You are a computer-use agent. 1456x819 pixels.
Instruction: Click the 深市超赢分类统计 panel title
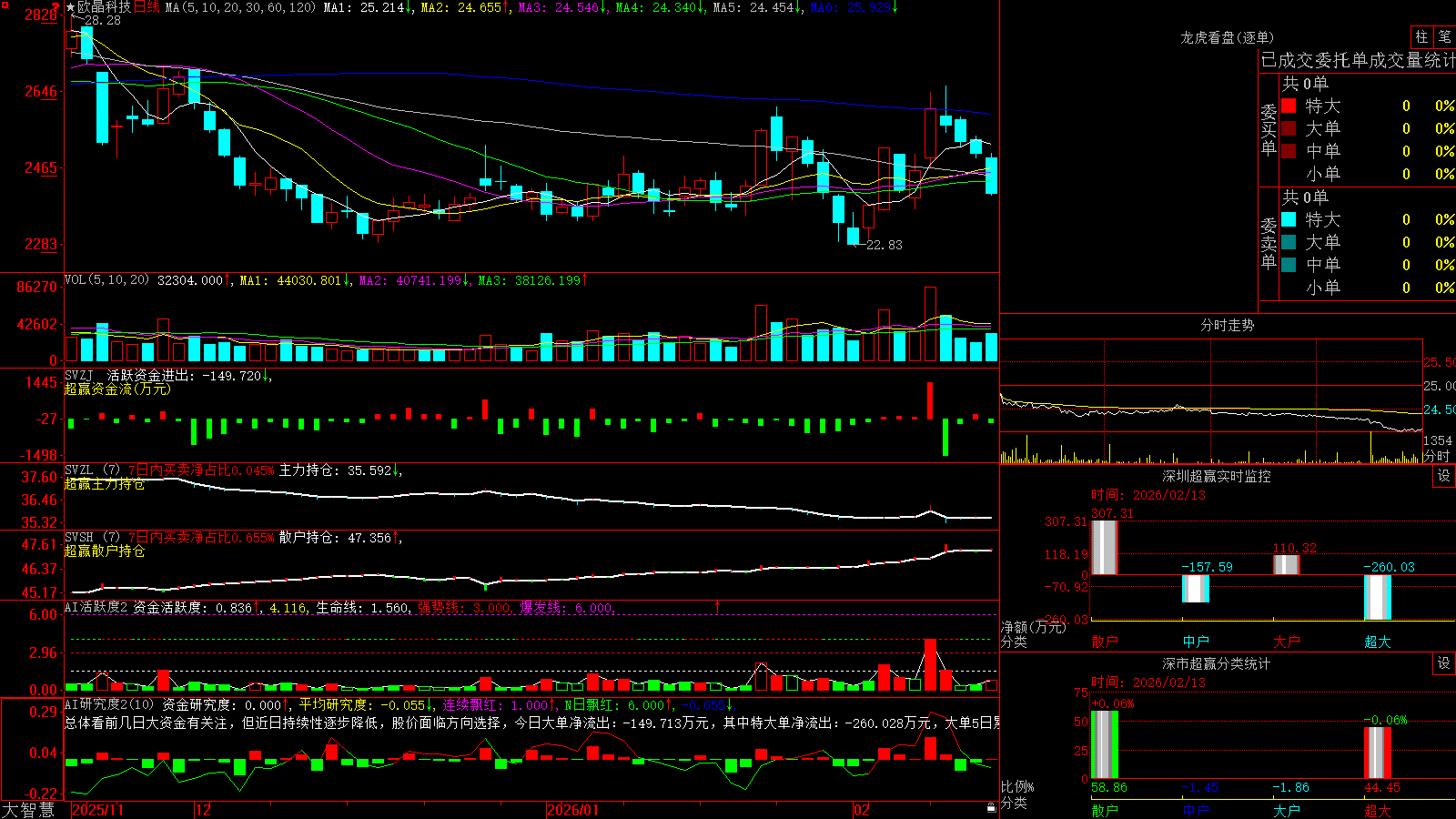1216,663
